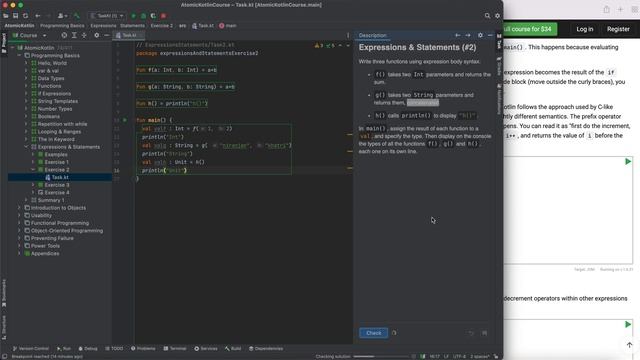Run the first code sample in browser window
The image size is (640, 360).
pos(628,162)
